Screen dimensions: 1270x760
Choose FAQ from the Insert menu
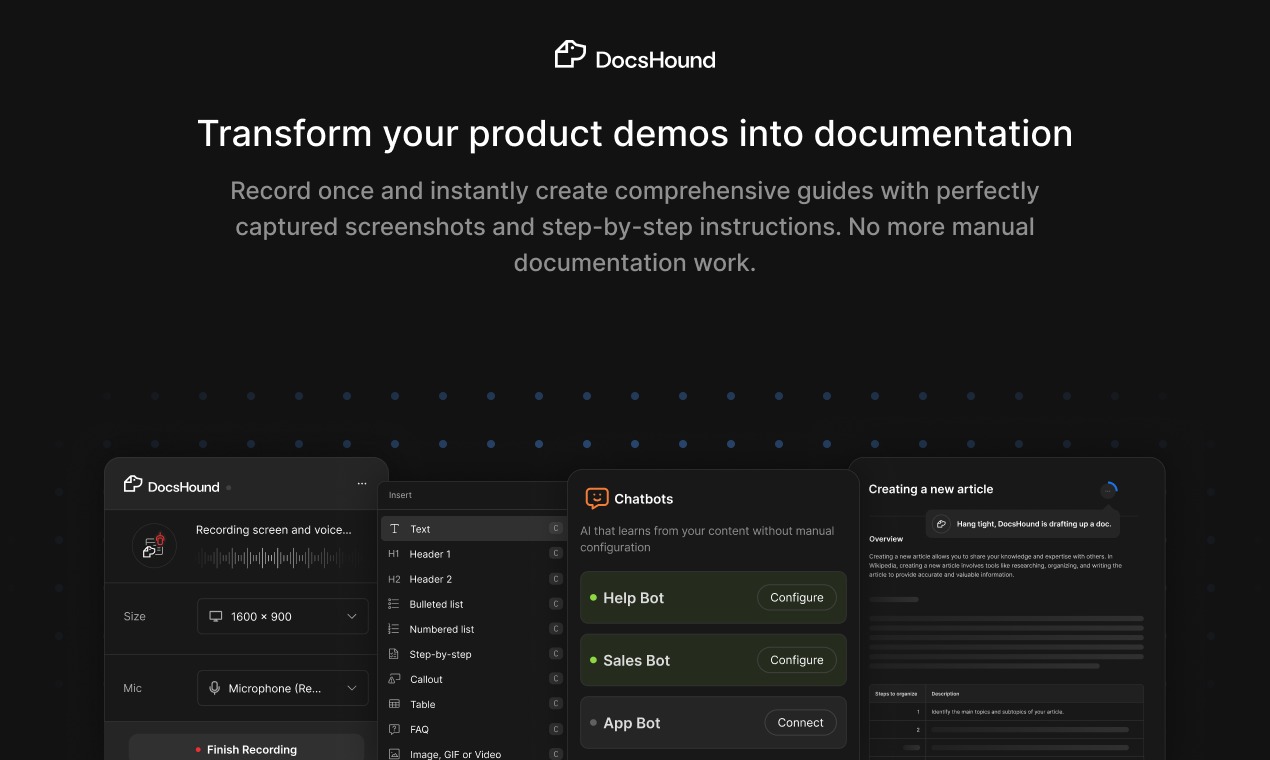pos(474,729)
